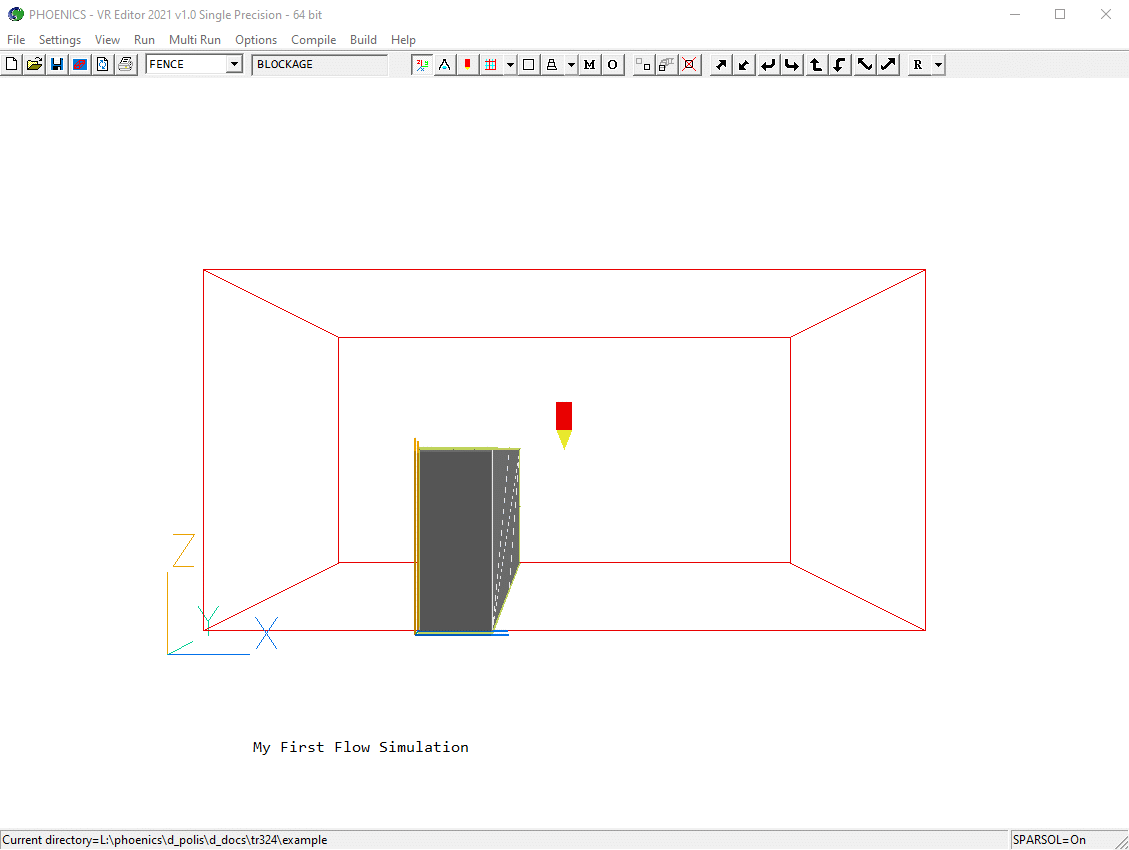This screenshot has height=850, width=1129.
Task: Click the red crossed-out box icon
Action: pos(689,65)
